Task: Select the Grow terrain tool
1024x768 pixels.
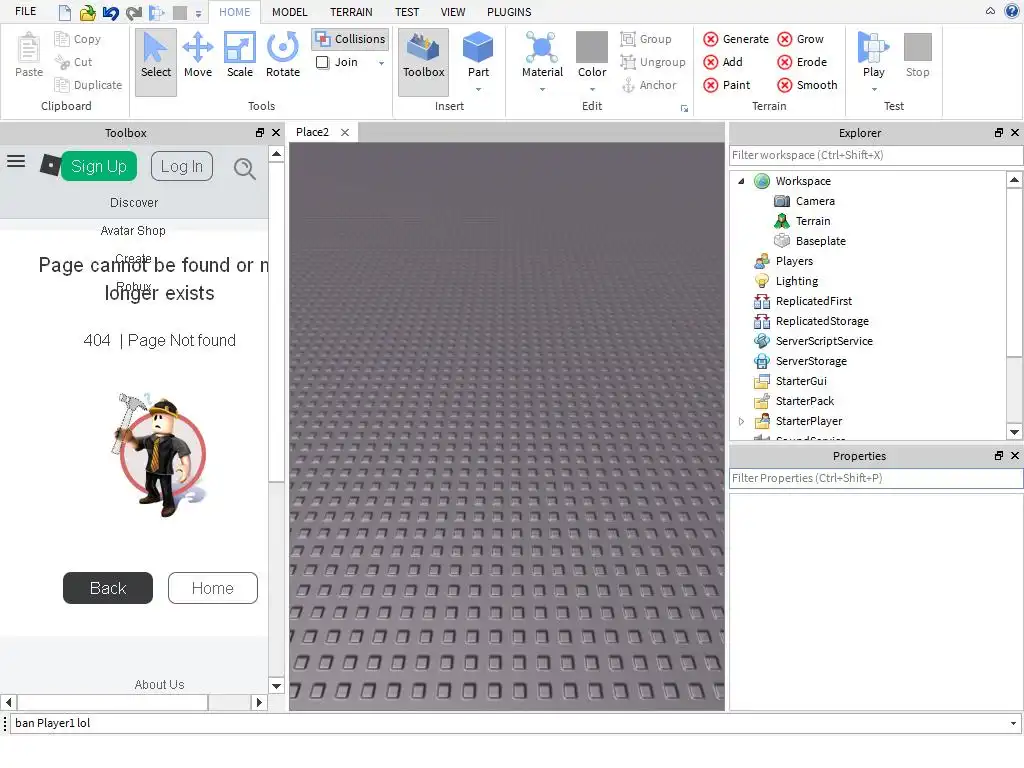Action: tap(801, 39)
